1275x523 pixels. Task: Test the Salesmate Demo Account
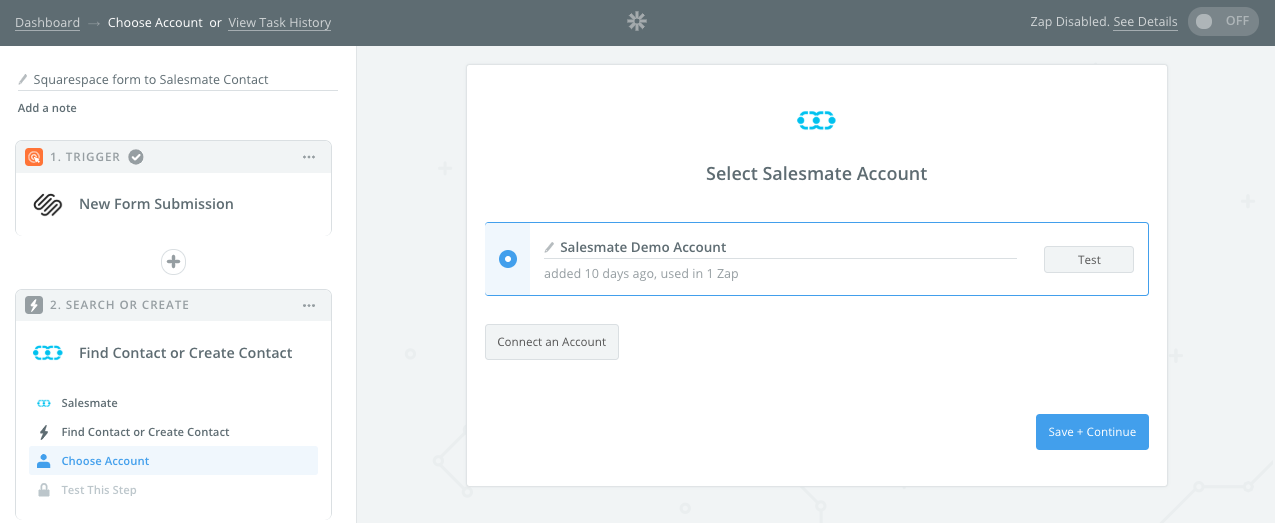coord(1089,260)
